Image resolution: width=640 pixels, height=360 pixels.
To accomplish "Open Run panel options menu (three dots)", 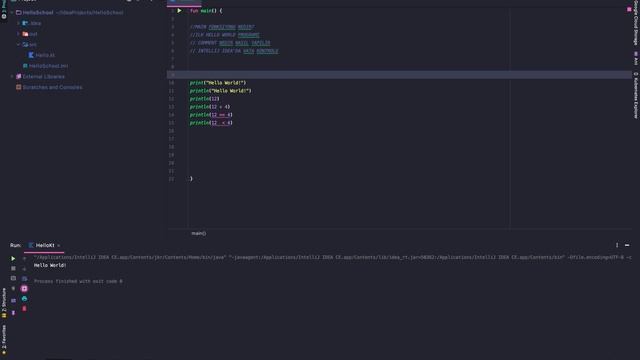I will tap(617, 245).
